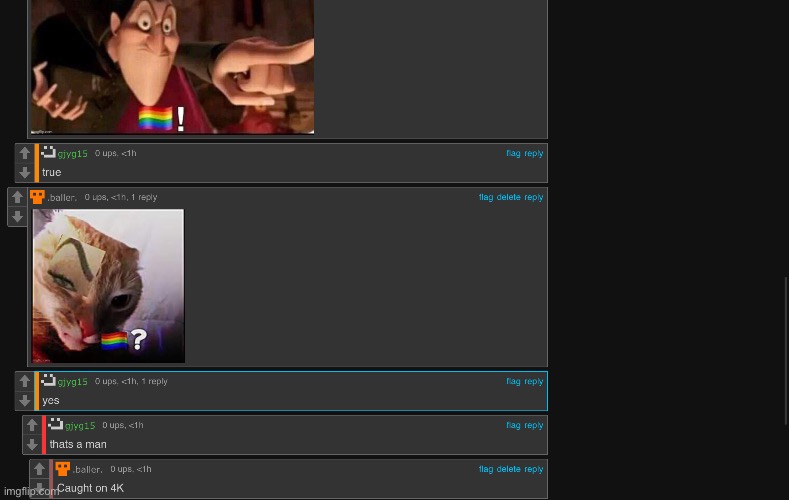
Task: Upvote gjyg15's "true" comment
Action: 25,154
